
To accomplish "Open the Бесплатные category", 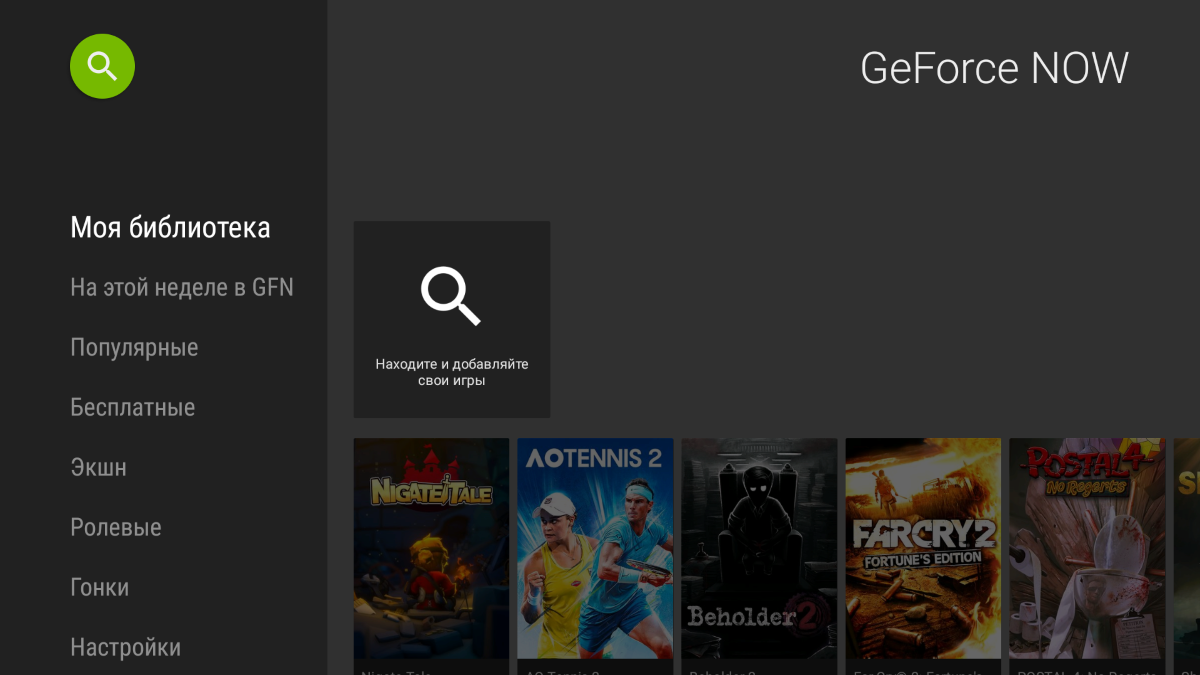I will [132, 408].
